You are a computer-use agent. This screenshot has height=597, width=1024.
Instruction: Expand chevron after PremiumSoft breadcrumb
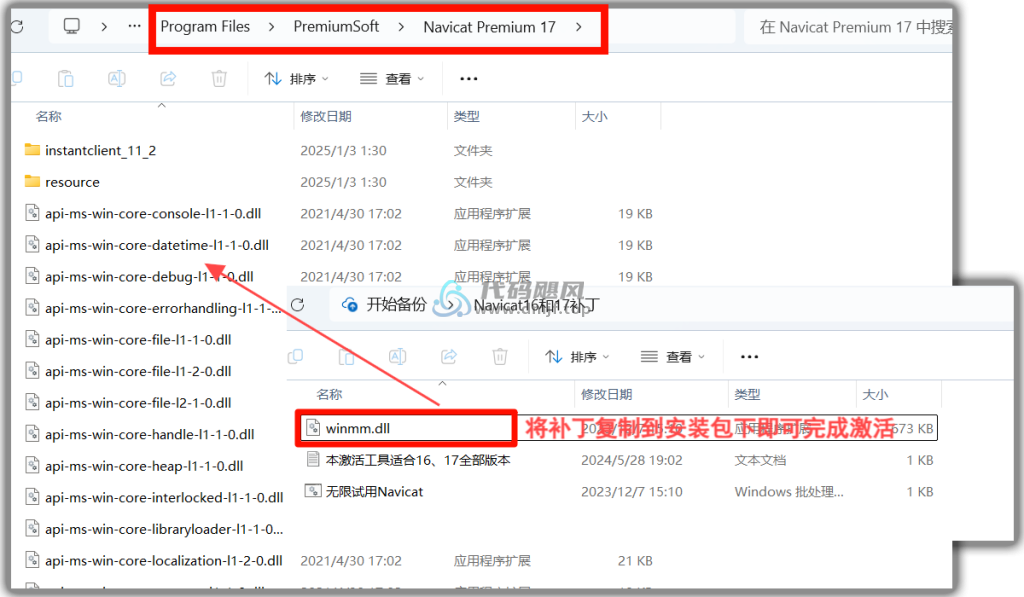pos(401,27)
